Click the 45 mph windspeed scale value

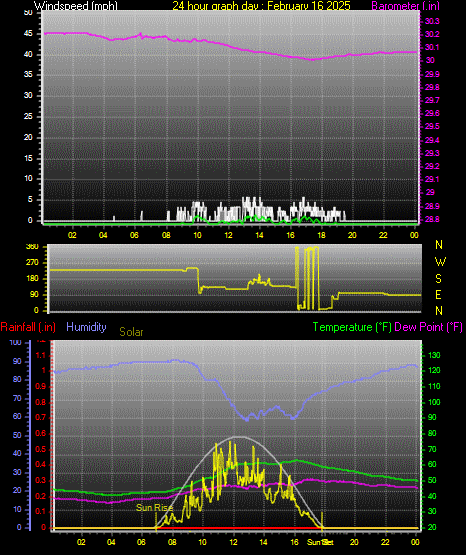pos(28,34)
